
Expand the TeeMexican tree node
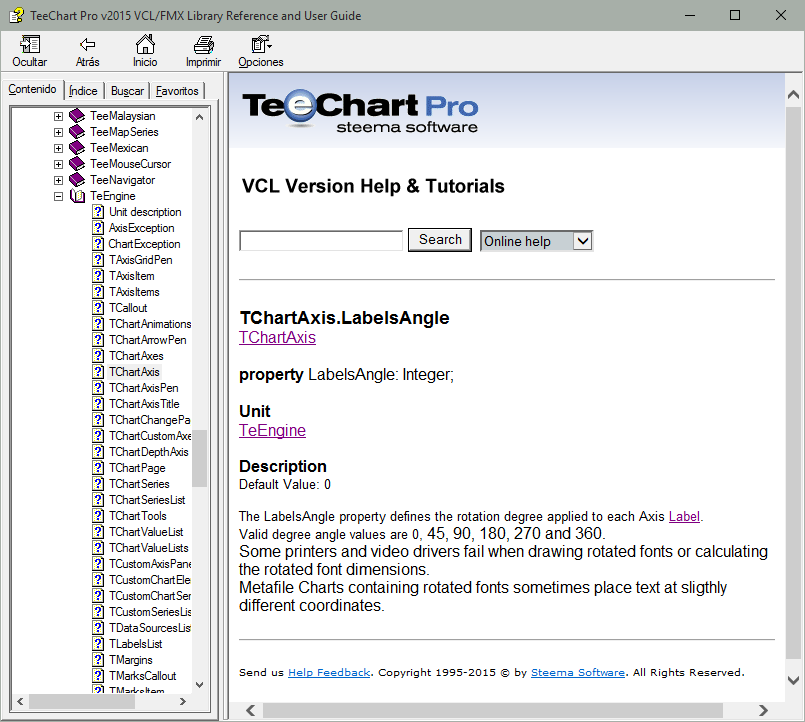(x=59, y=148)
